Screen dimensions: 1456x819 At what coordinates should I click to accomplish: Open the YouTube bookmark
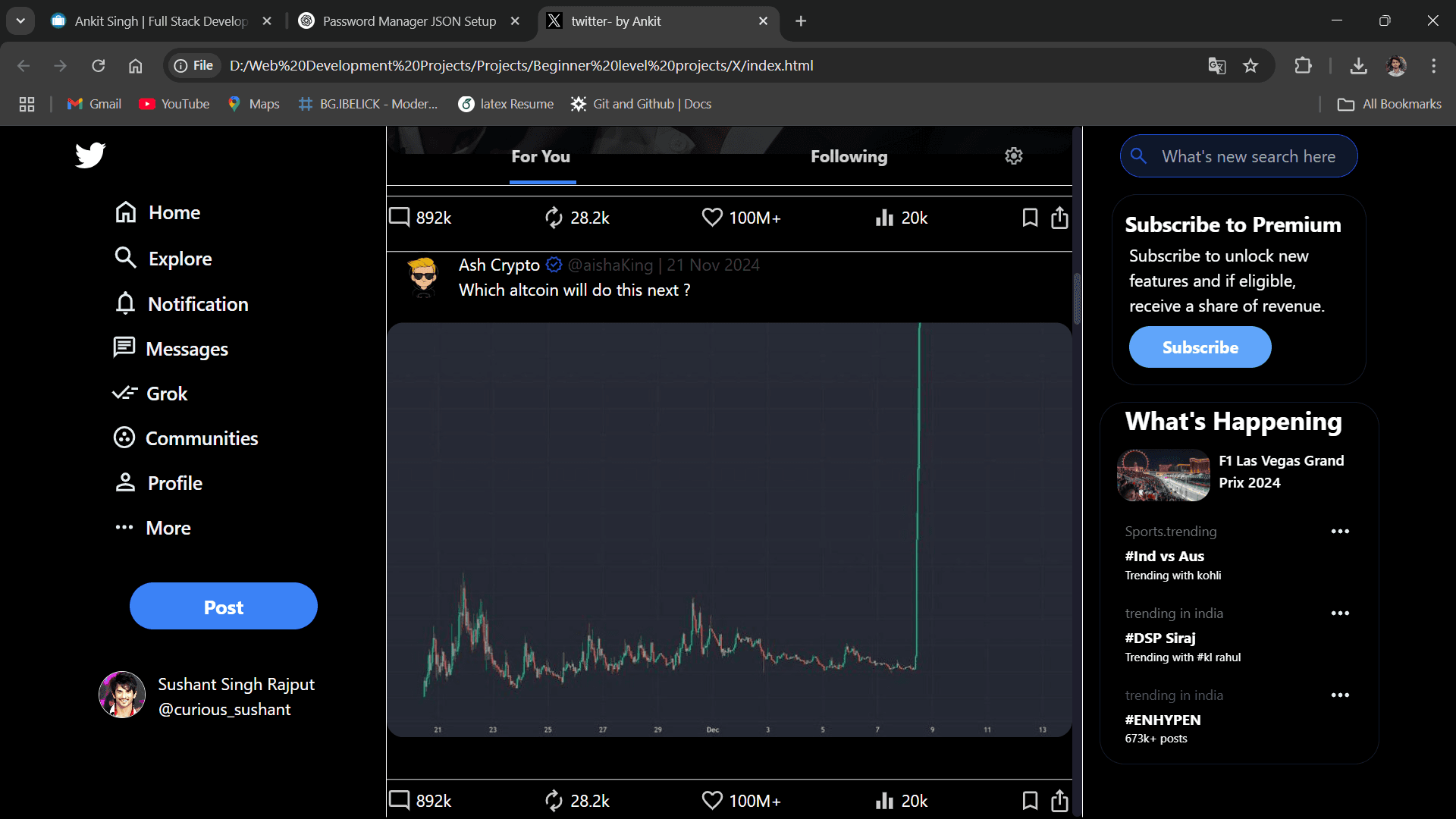174,104
